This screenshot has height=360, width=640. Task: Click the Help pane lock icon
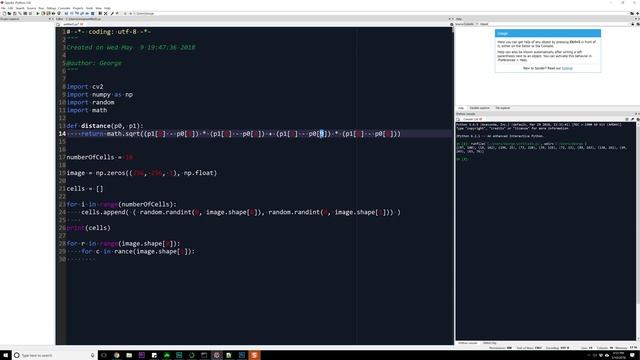coord(633,24)
